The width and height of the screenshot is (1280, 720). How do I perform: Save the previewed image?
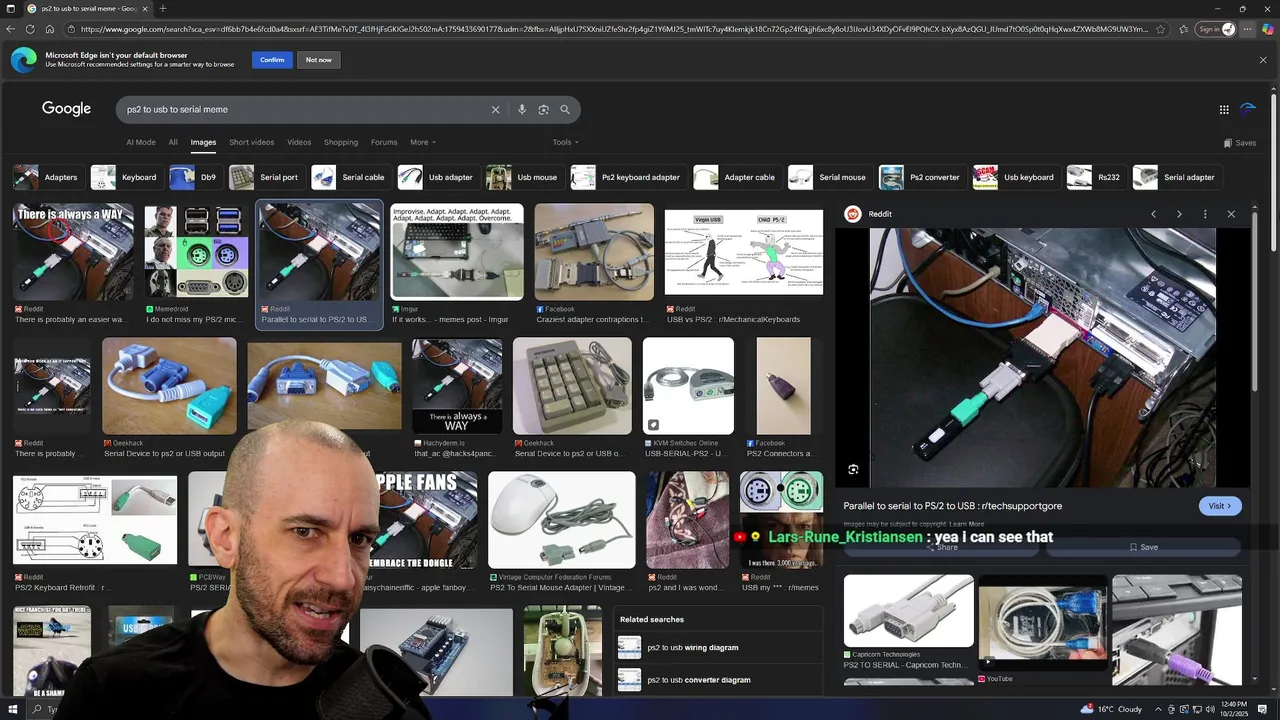pos(1143,547)
